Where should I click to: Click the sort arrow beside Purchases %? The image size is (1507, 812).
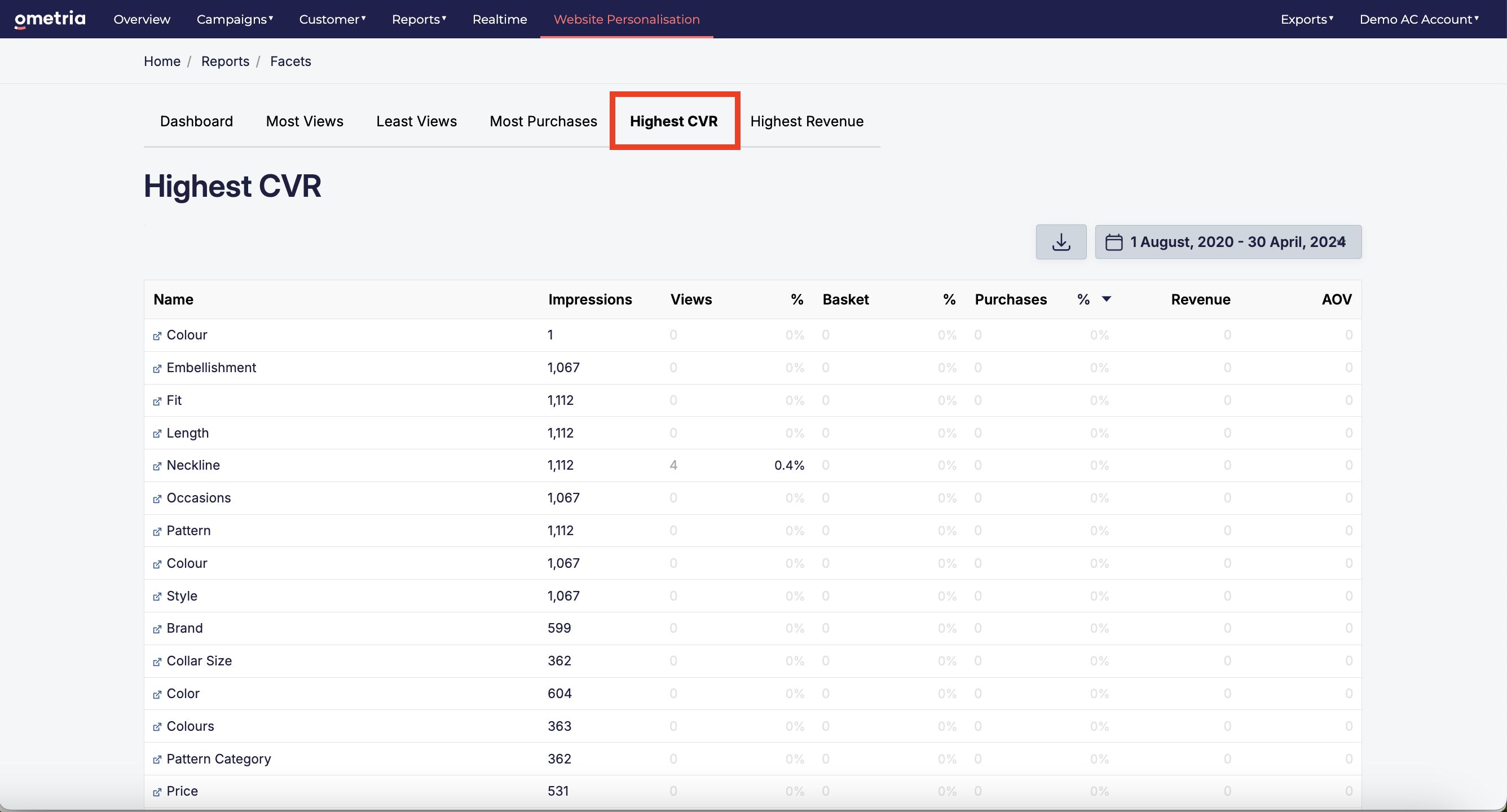pyautogui.click(x=1106, y=299)
